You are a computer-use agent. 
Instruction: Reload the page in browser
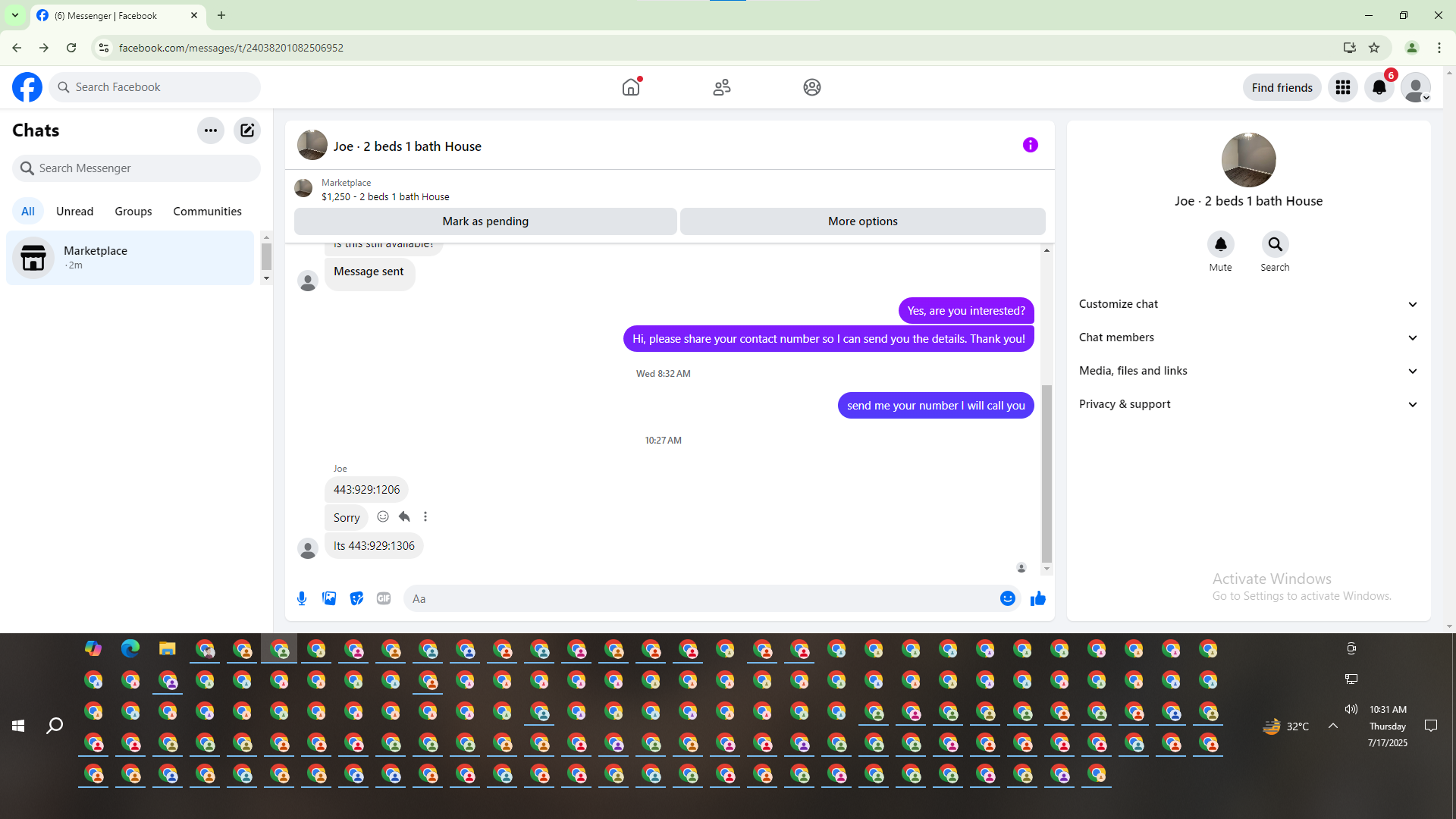[71, 48]
